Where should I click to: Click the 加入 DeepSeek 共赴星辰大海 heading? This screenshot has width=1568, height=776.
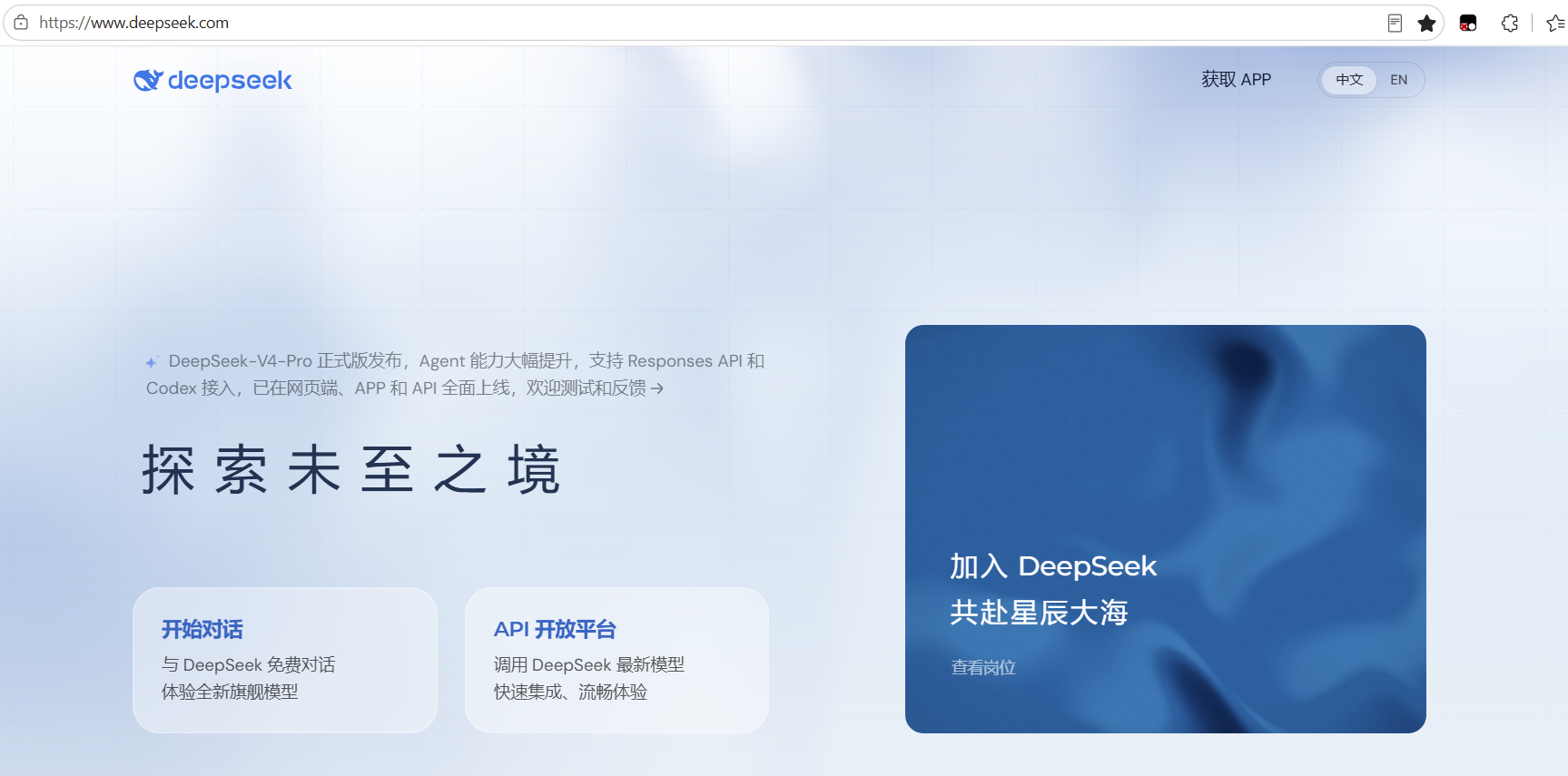1053,589
